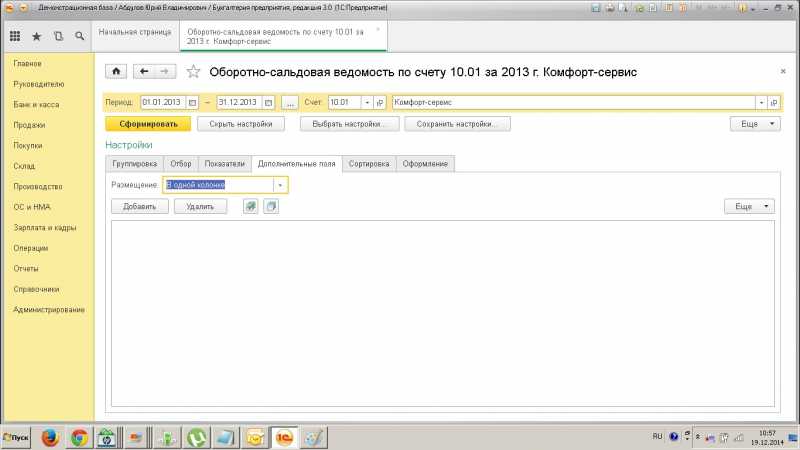Open the Руководителю section

[39, 84]
